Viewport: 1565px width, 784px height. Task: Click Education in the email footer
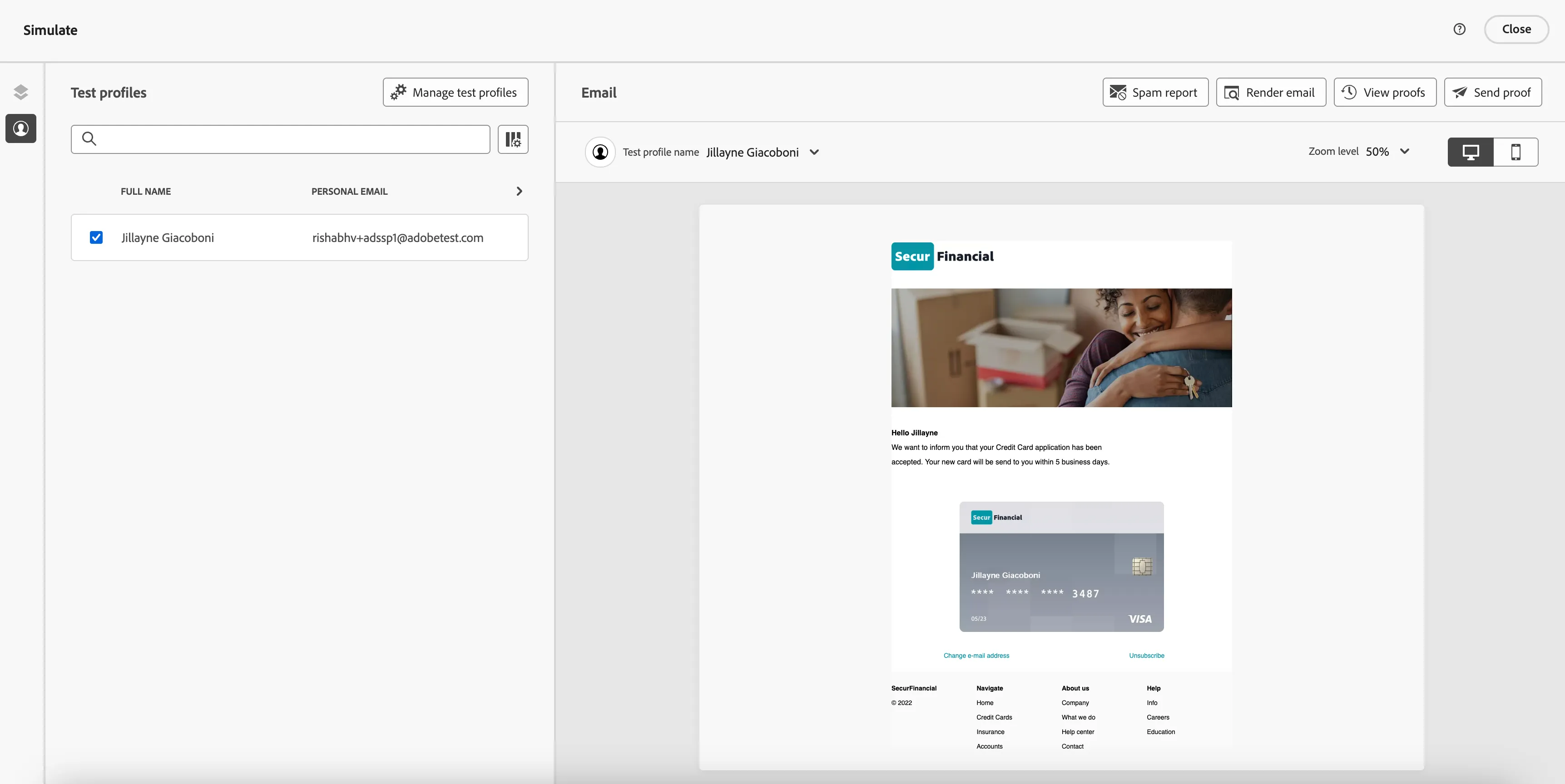(1160, 732)
